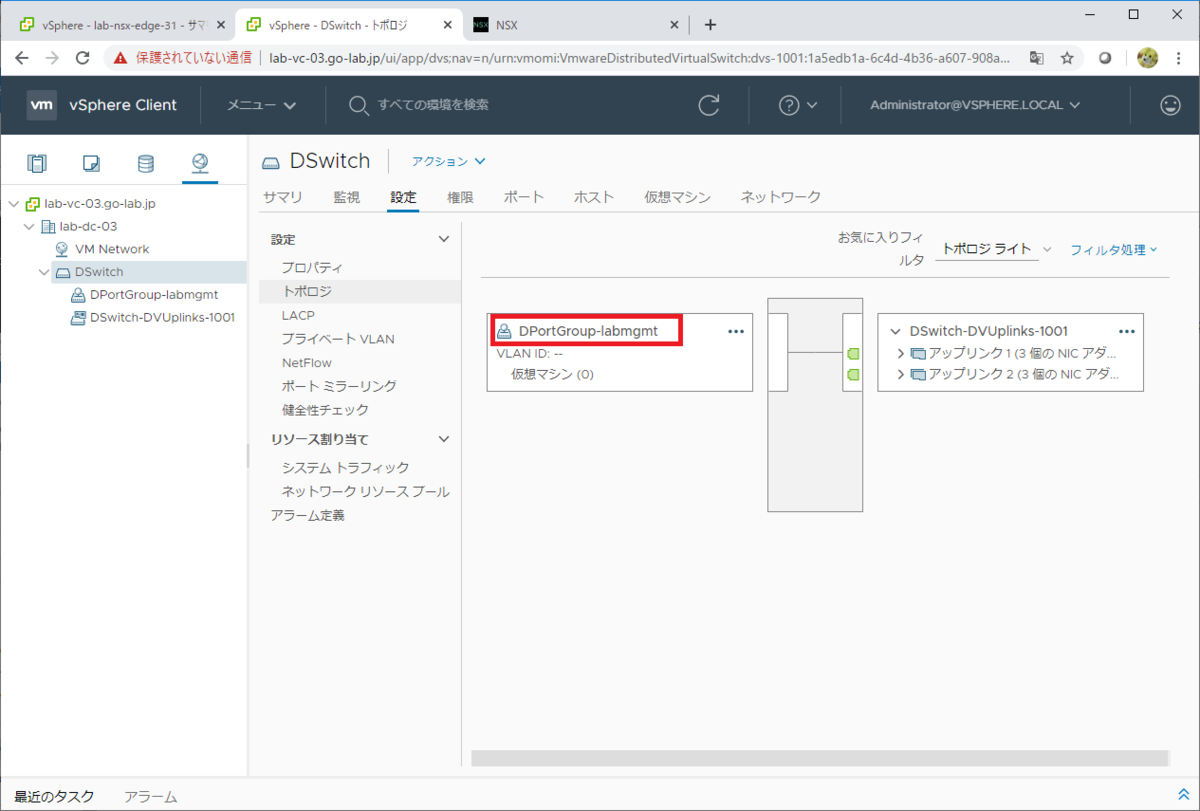Screen dimensions: 1200x811
Task: Expand アップリンク 2 in the uplinks box
Action: (x=901, y=375)
